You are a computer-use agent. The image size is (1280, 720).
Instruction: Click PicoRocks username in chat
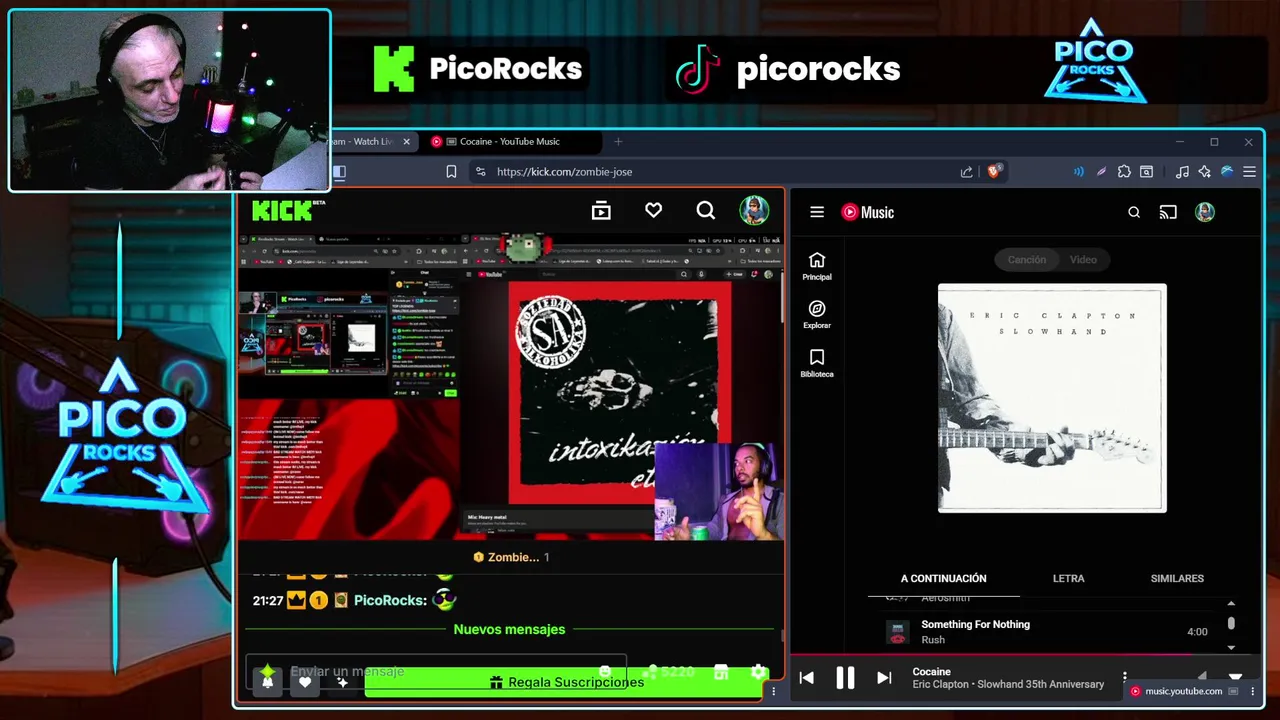click(390, 600)
